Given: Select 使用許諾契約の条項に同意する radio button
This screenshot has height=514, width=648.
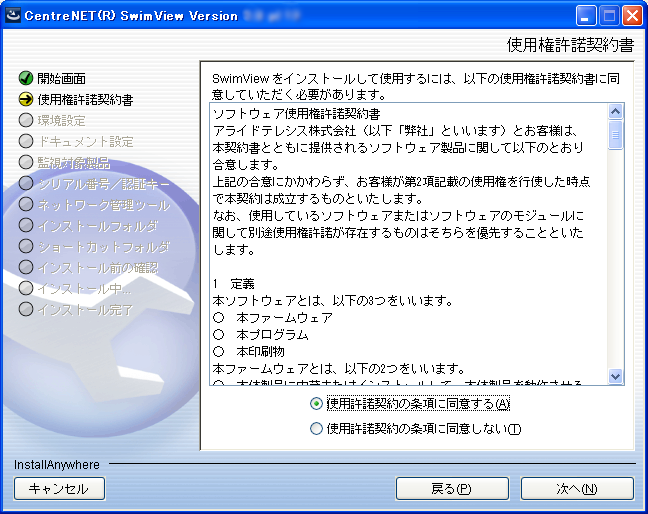Looking at the screenshot, I should [316, 404].
